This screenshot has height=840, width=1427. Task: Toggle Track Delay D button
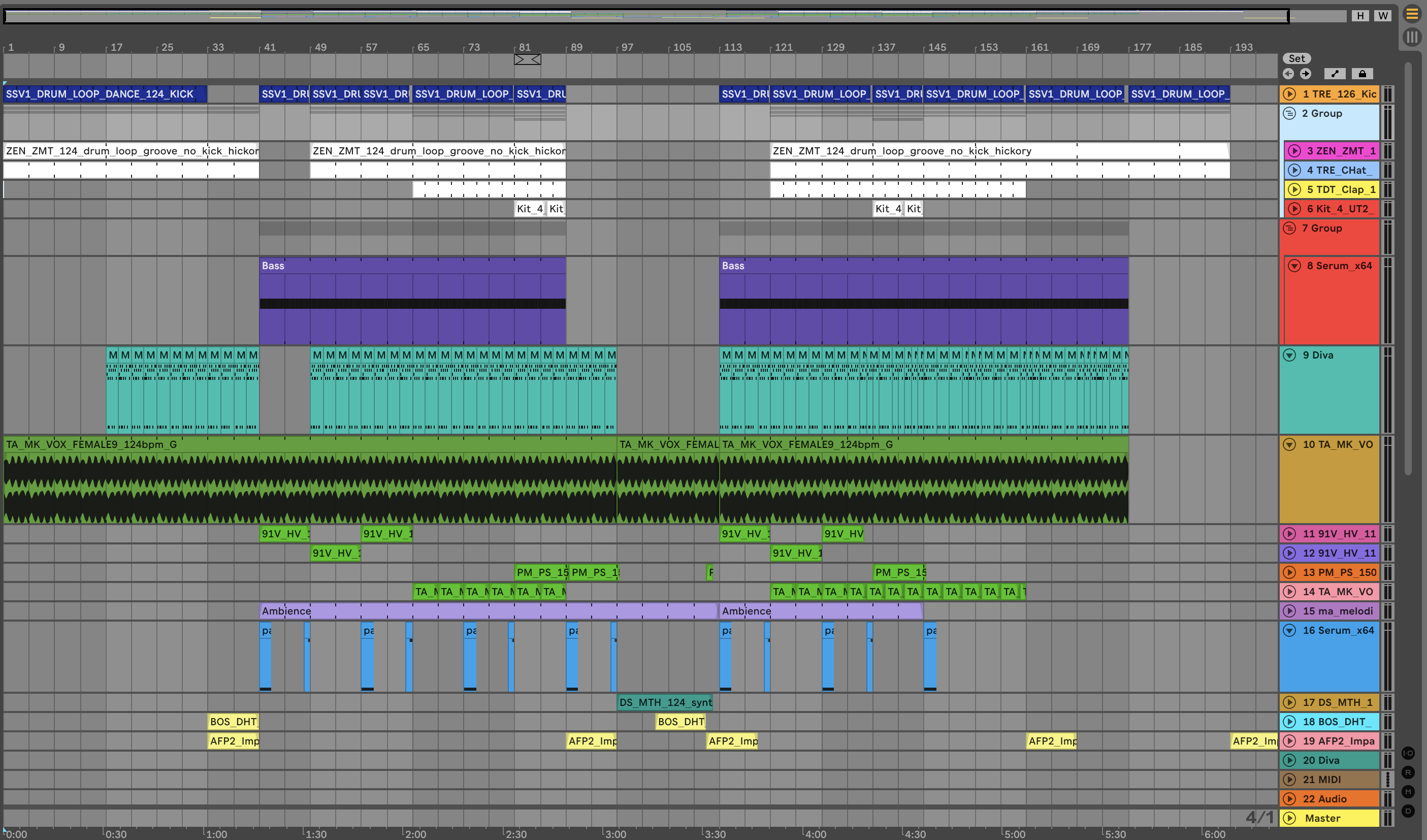[x=1408, y=811]
